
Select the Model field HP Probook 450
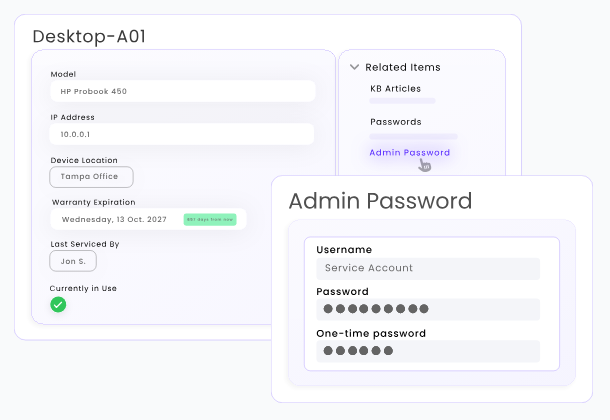click(x=182, y=91)
